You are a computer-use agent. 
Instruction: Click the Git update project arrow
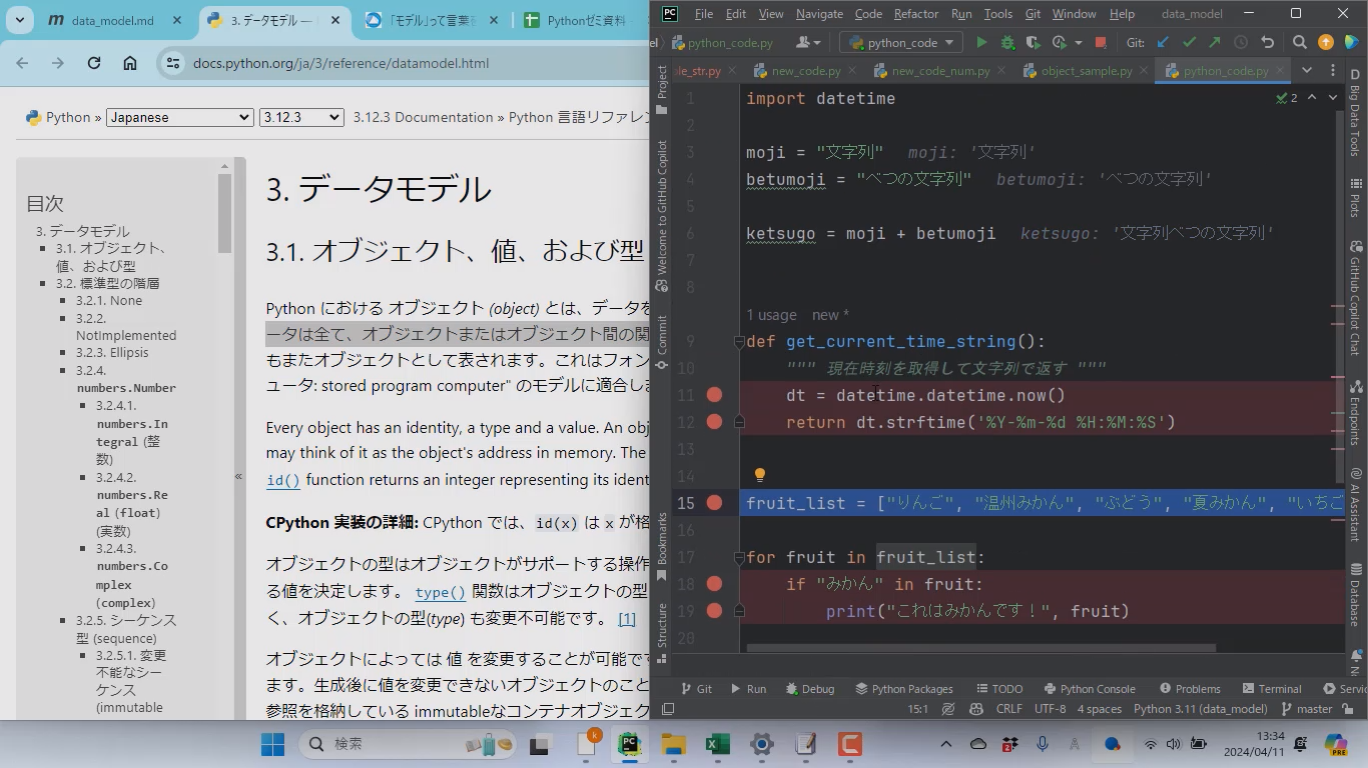click(x=1162, y=42)
